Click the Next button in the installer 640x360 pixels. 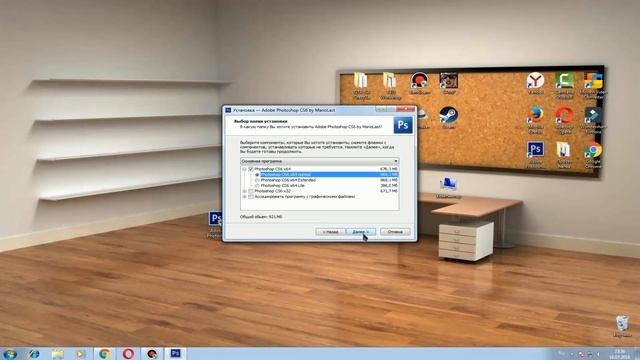pyautogui.click(x=361, y=232)
